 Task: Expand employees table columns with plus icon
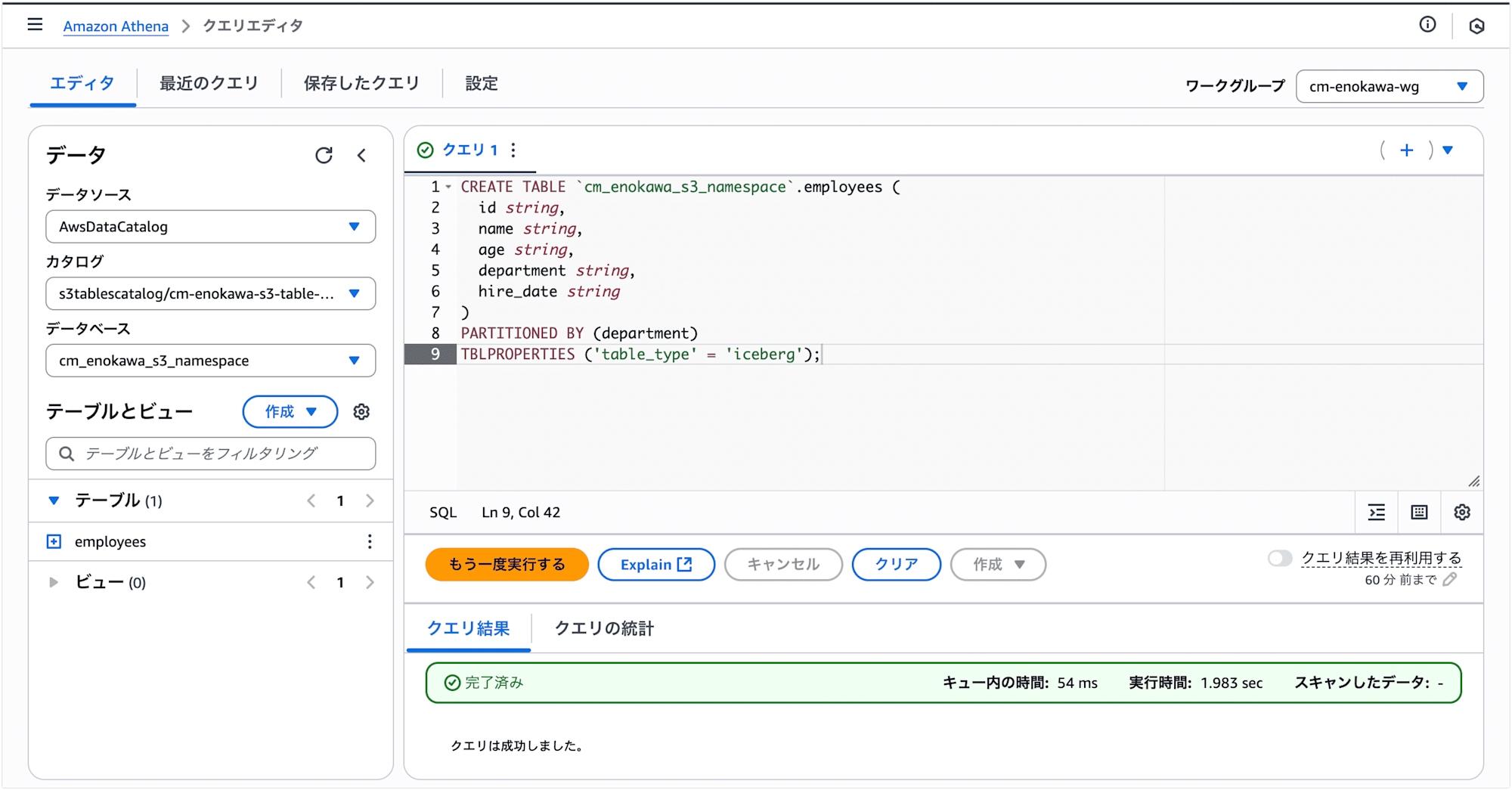(x=54, y=541)
